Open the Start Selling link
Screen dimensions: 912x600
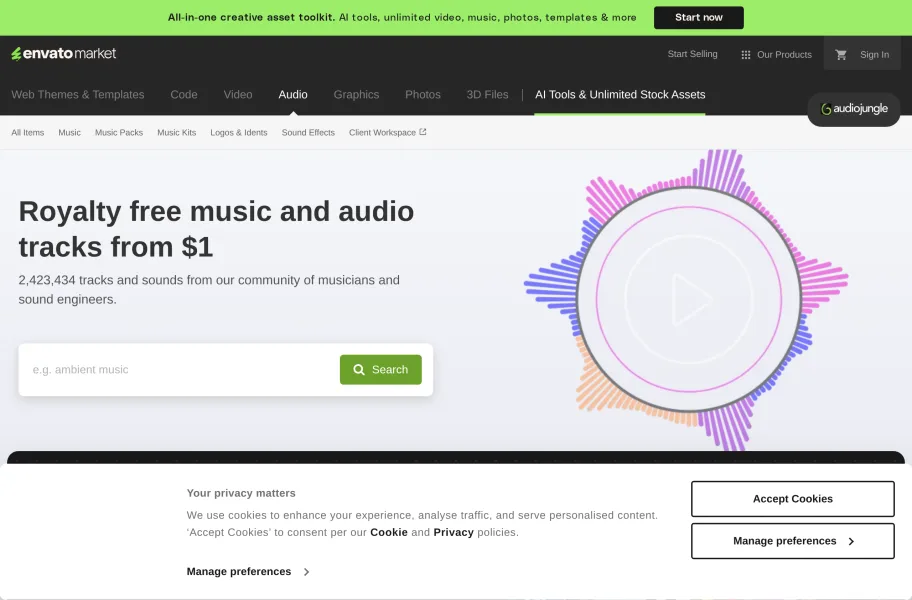(x=692, y=54)
